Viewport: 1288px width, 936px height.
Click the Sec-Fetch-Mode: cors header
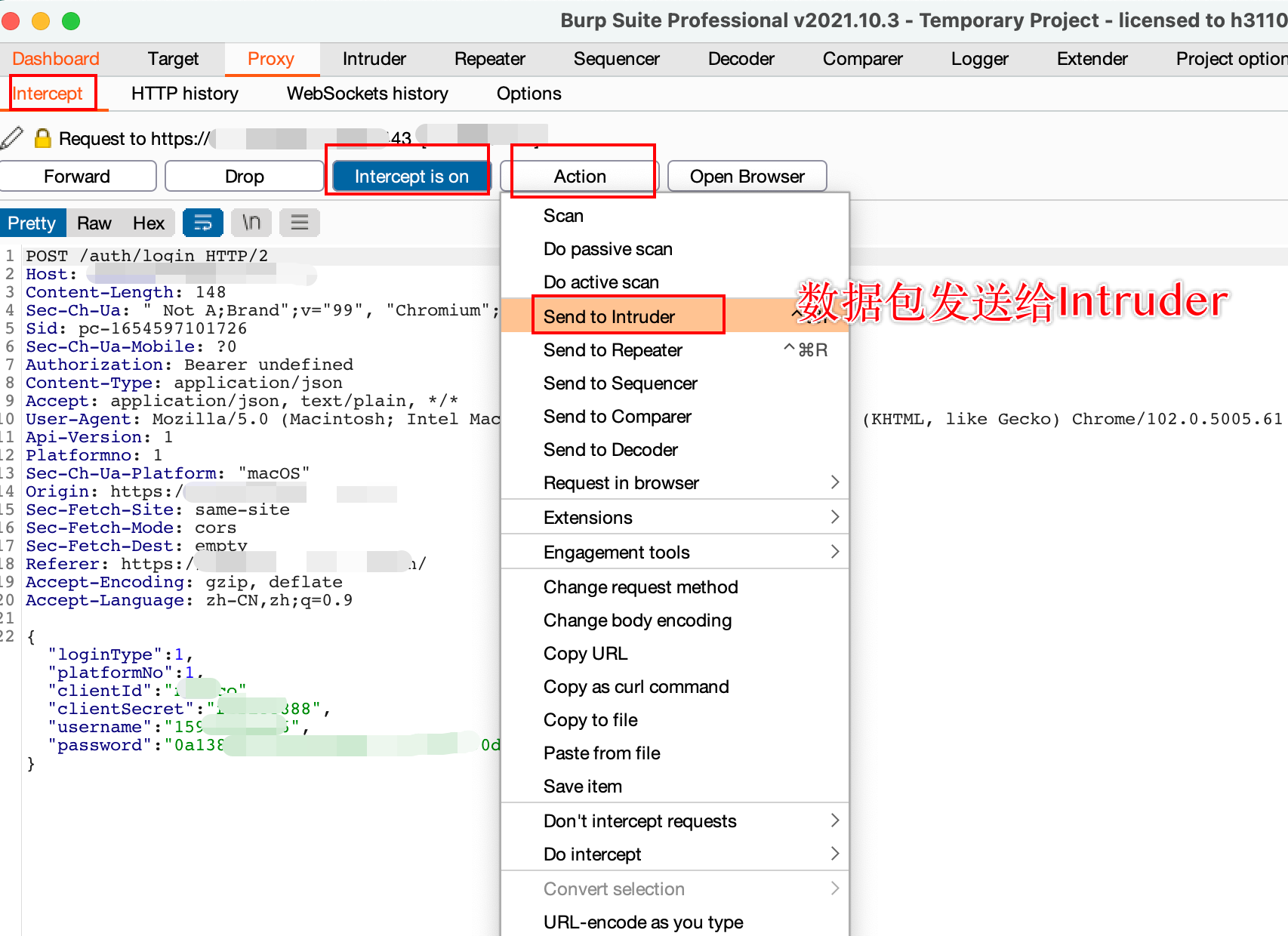point(131,528)
